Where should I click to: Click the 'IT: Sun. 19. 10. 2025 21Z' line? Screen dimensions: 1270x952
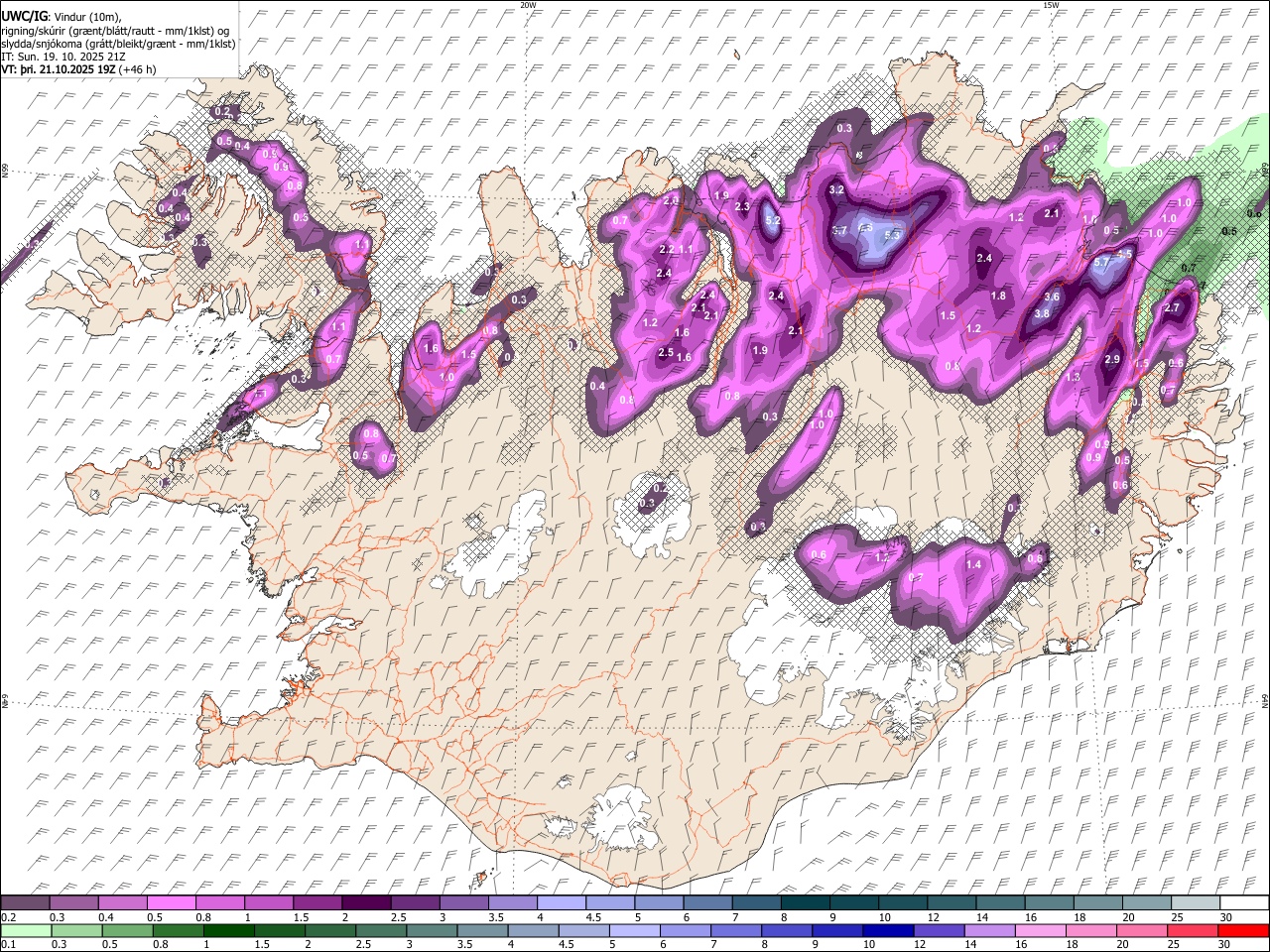pyautogui.click(x=65, y=57)
